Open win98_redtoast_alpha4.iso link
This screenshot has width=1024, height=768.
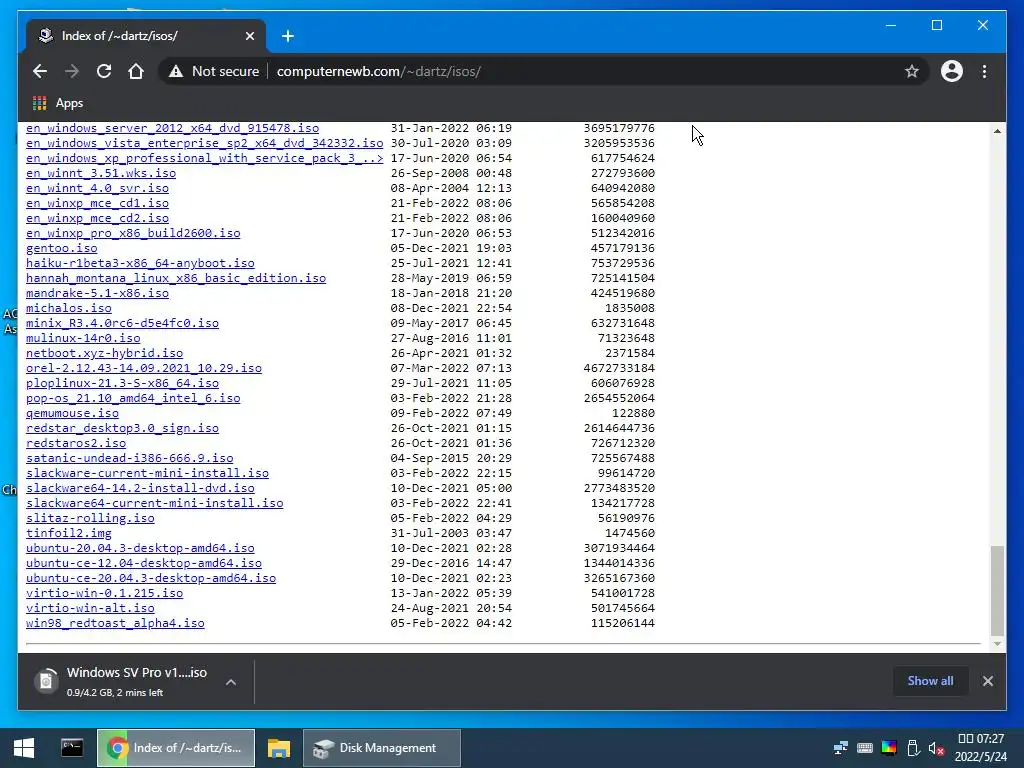115,624
